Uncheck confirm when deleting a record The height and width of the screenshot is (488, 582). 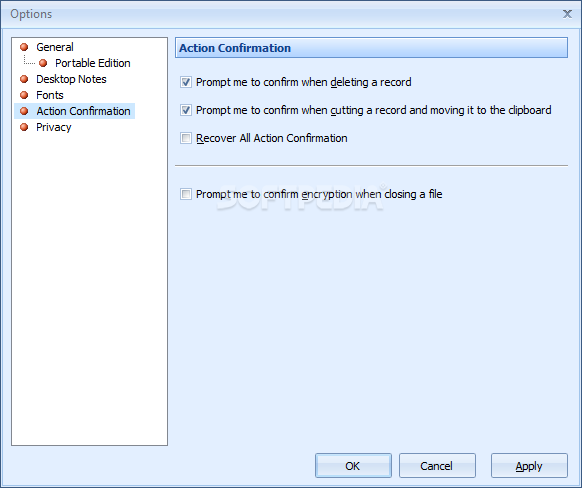pyautogui.click(x=186, y=82)
